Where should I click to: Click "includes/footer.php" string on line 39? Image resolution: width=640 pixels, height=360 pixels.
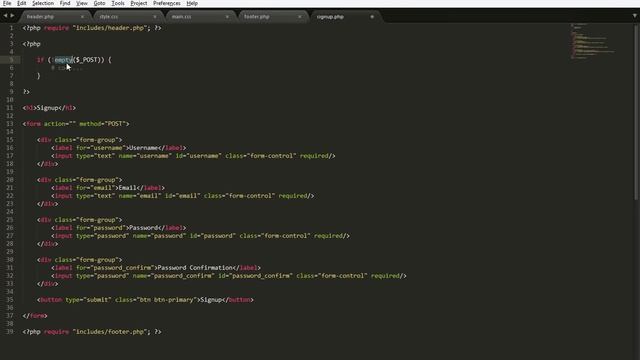(x=110, y=331)
